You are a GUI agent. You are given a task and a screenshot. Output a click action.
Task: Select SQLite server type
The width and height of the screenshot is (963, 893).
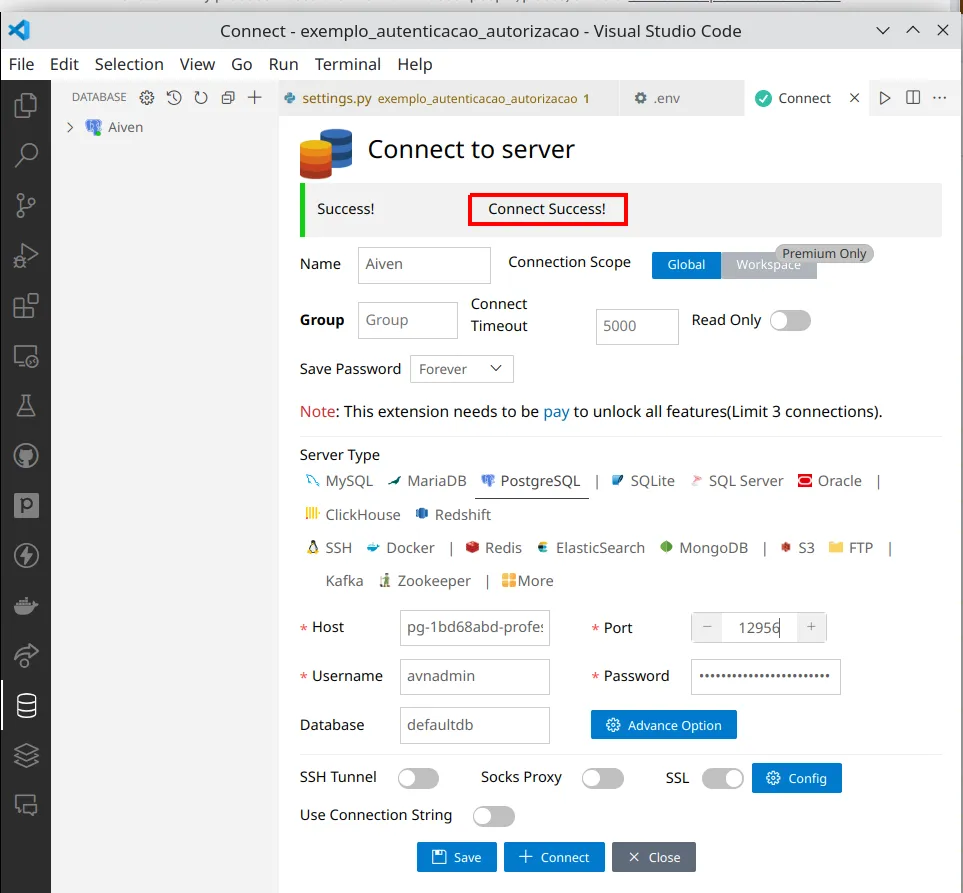click(643, 481)
